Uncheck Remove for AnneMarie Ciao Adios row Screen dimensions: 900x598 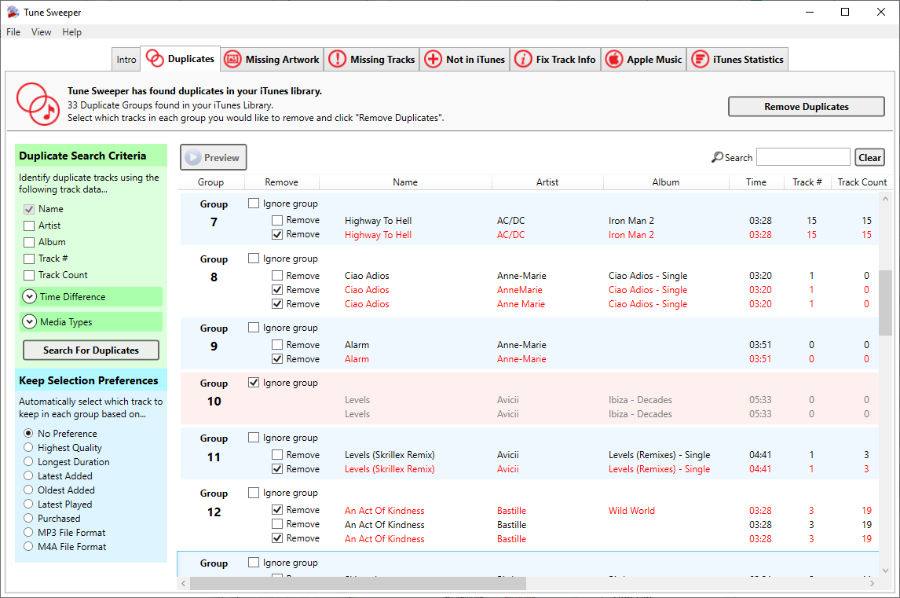point(277,289)
